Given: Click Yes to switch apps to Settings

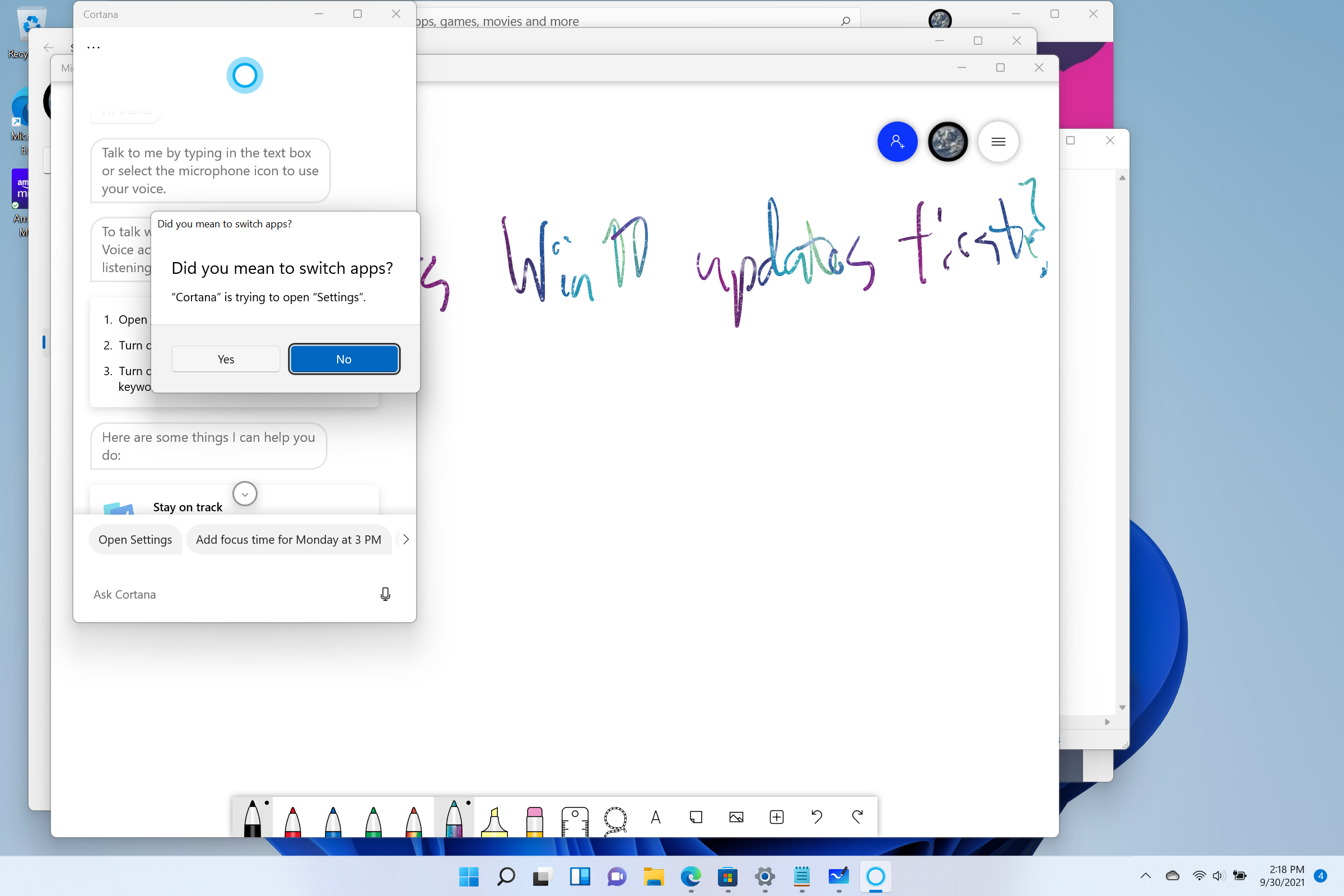Looking at the screenshot, I should (225, 359).
